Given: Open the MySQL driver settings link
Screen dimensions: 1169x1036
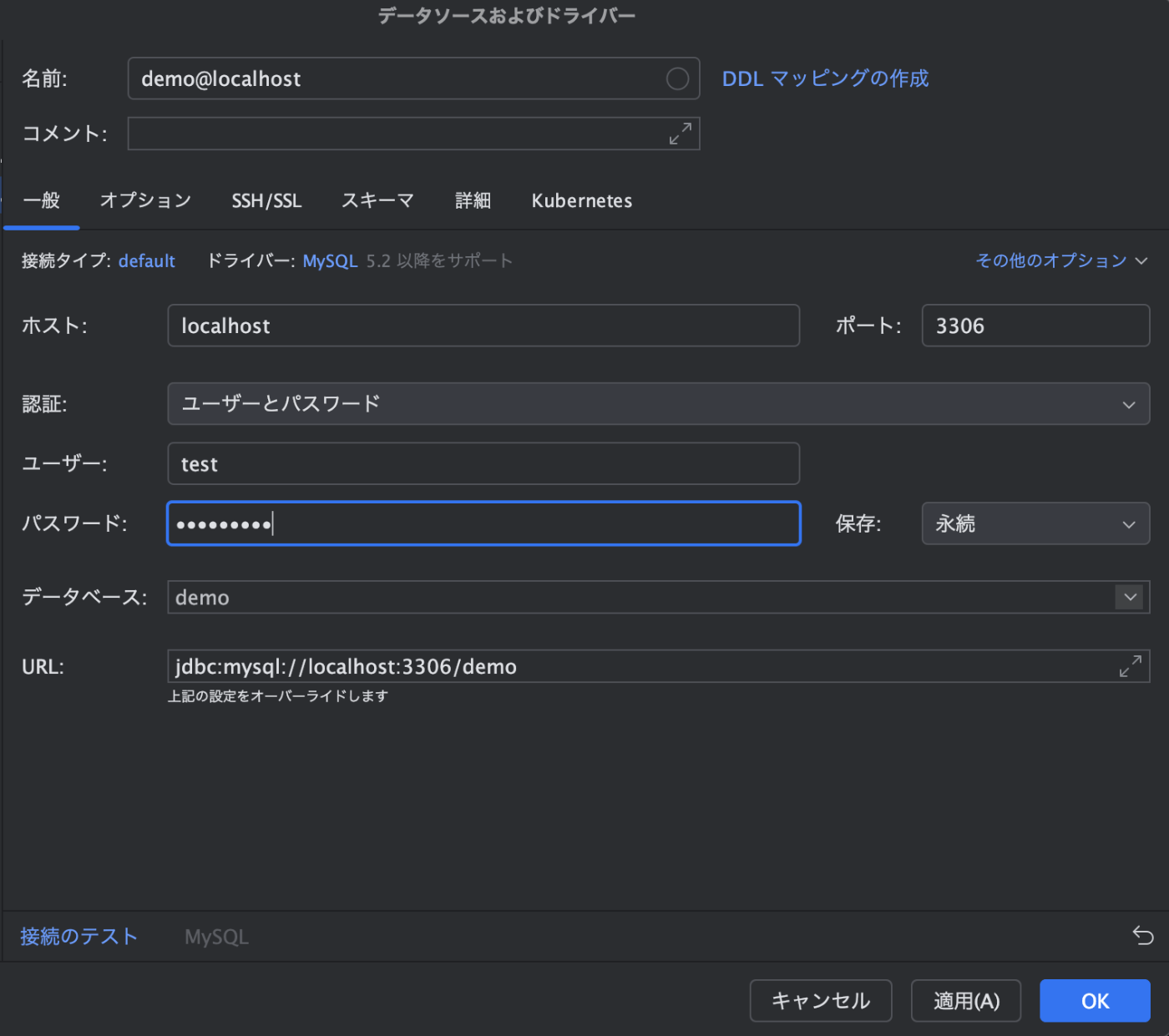Looking at the screenshot, I should tap(330, 260).
